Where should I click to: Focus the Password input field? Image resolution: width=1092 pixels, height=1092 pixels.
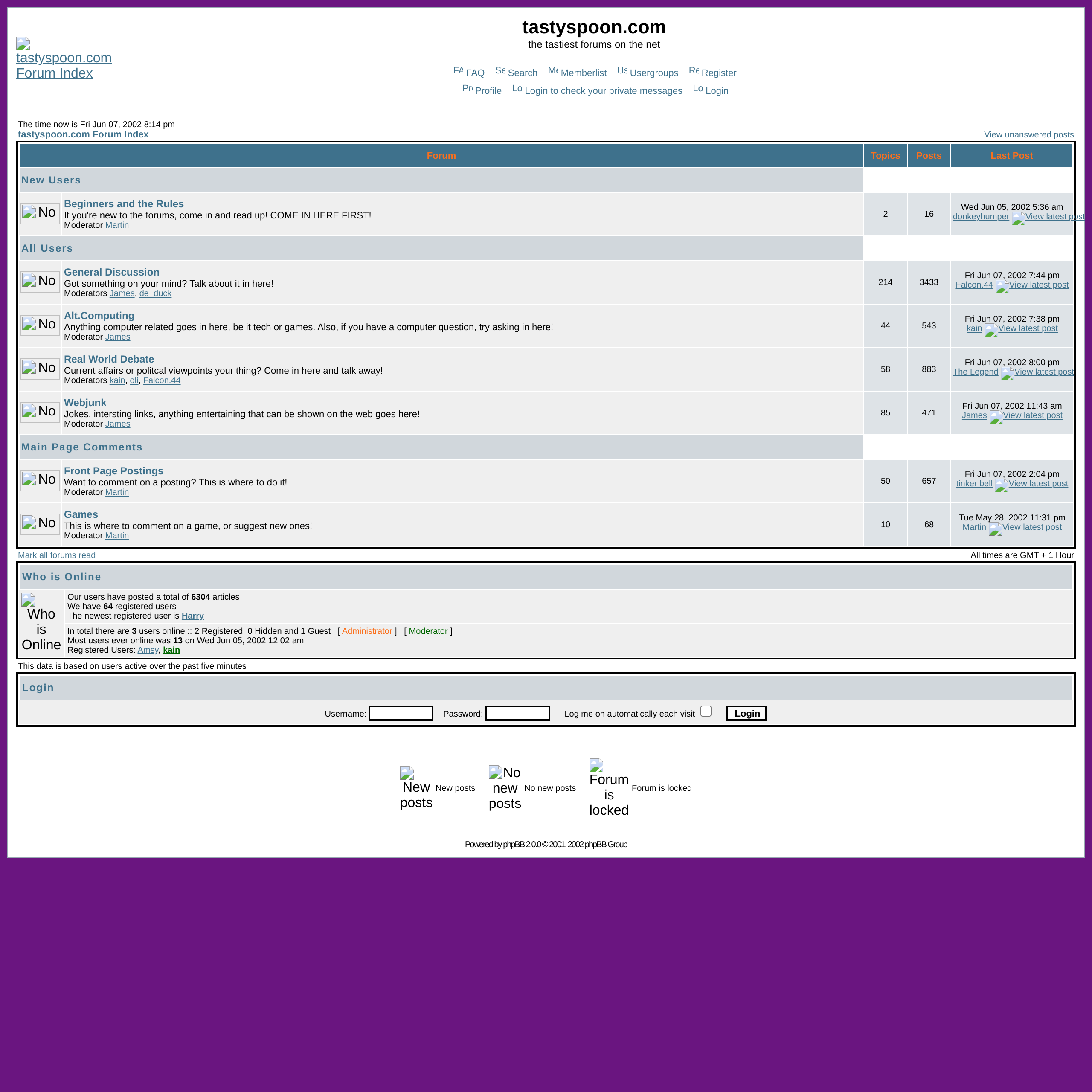click(x=517, y=713)
